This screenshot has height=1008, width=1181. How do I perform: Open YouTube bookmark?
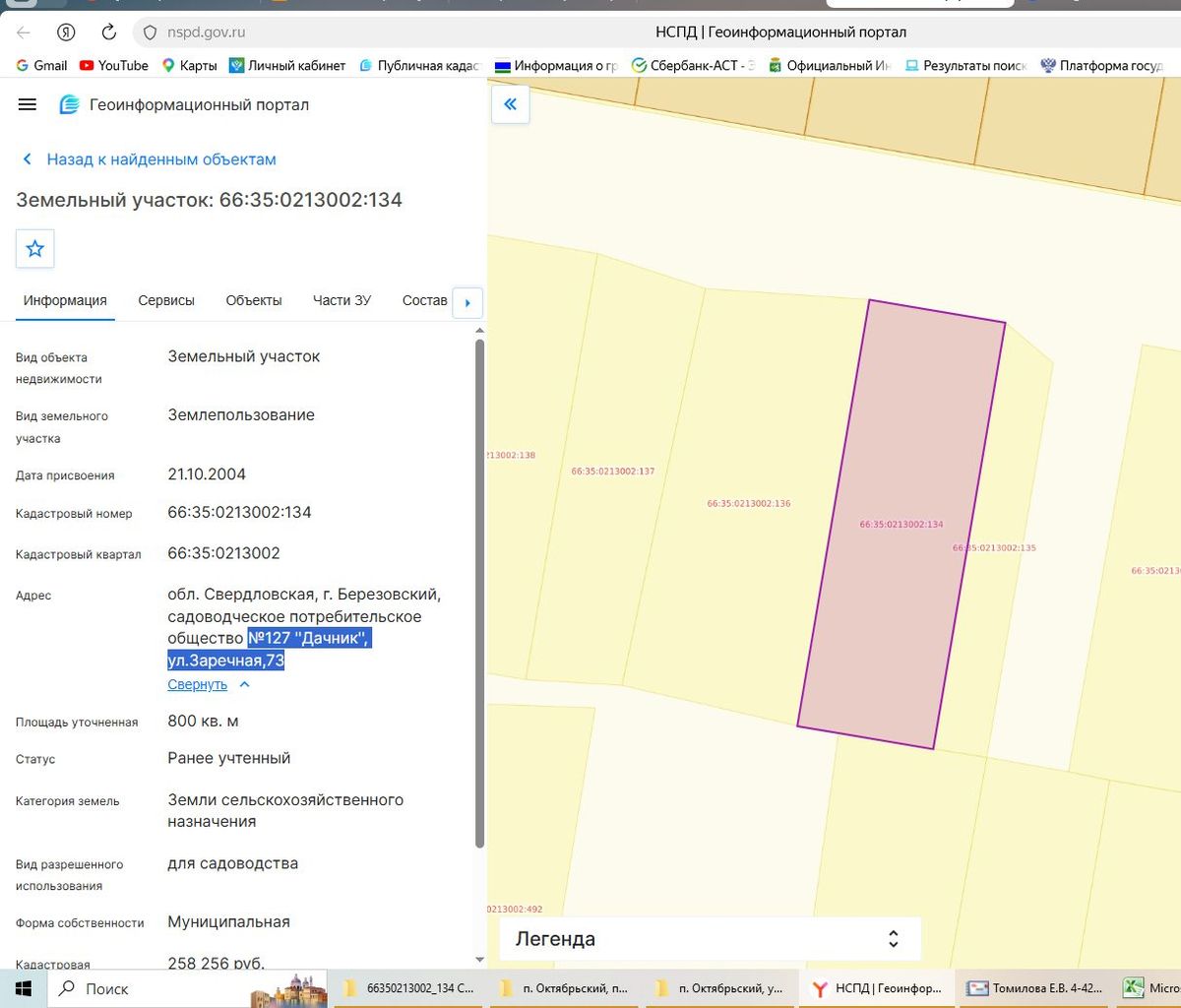pos(113,66)
